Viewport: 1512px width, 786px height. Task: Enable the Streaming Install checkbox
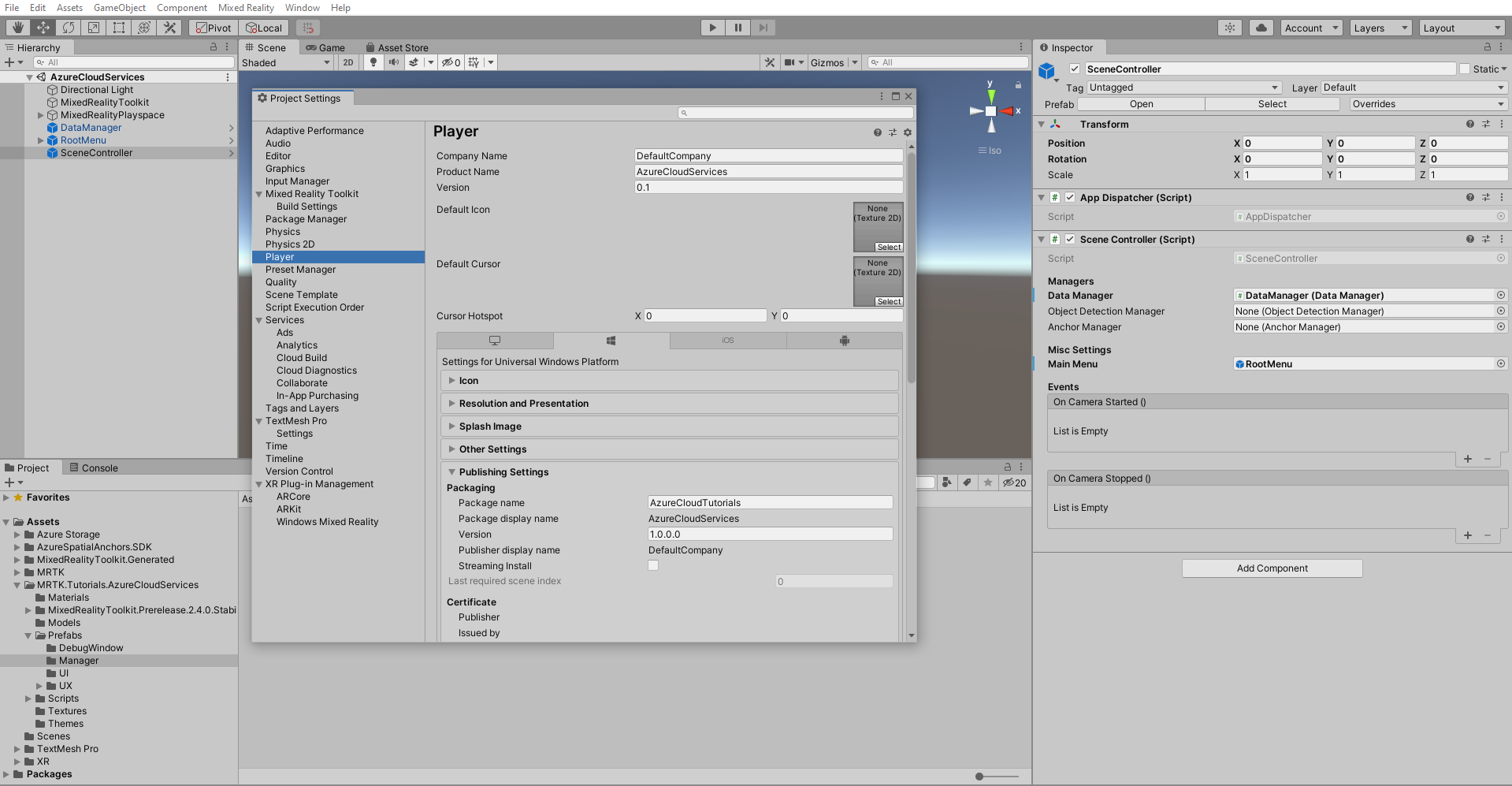pos(653,565)
